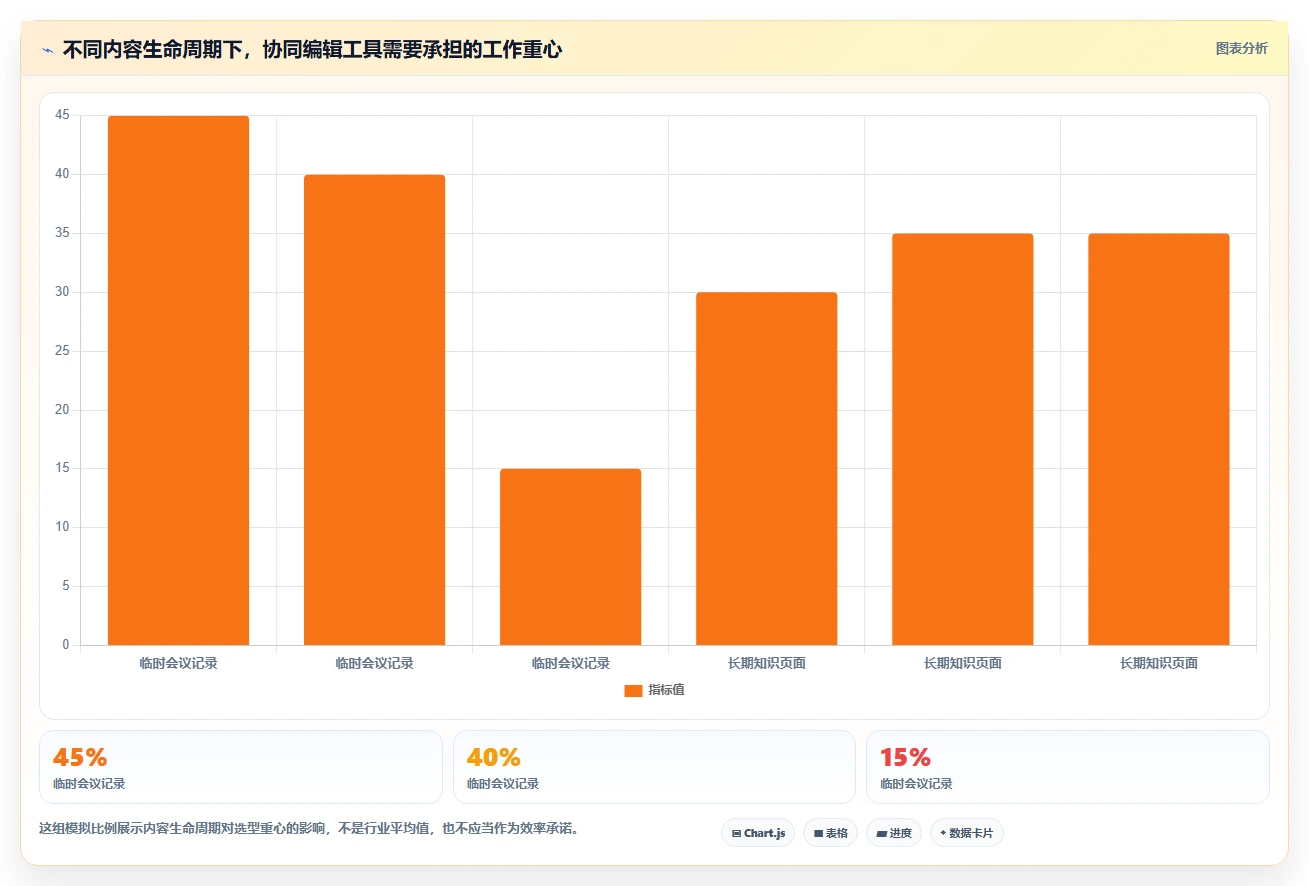
Task: Open the 40% data card
Action: point(654,767)
